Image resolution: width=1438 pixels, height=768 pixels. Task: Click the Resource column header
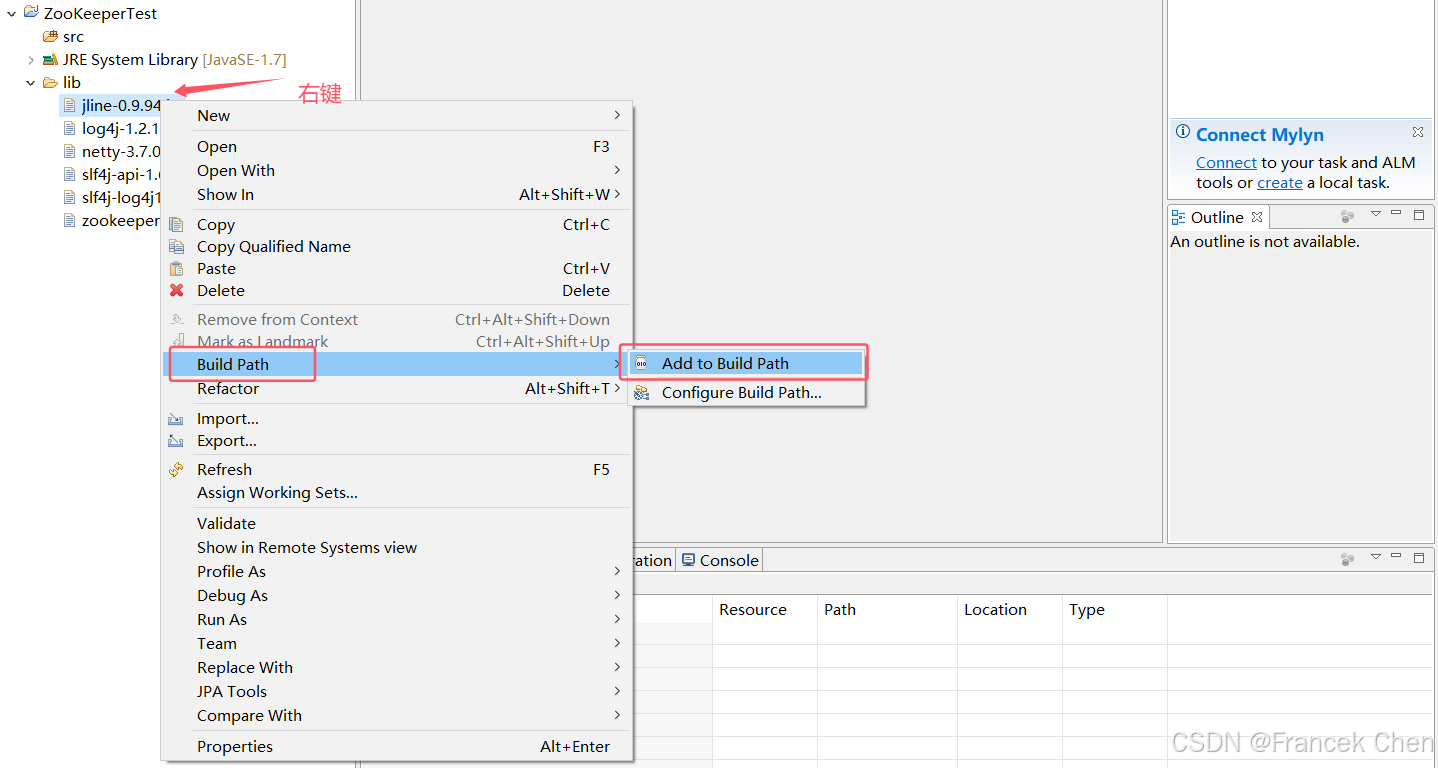[753, 610]
